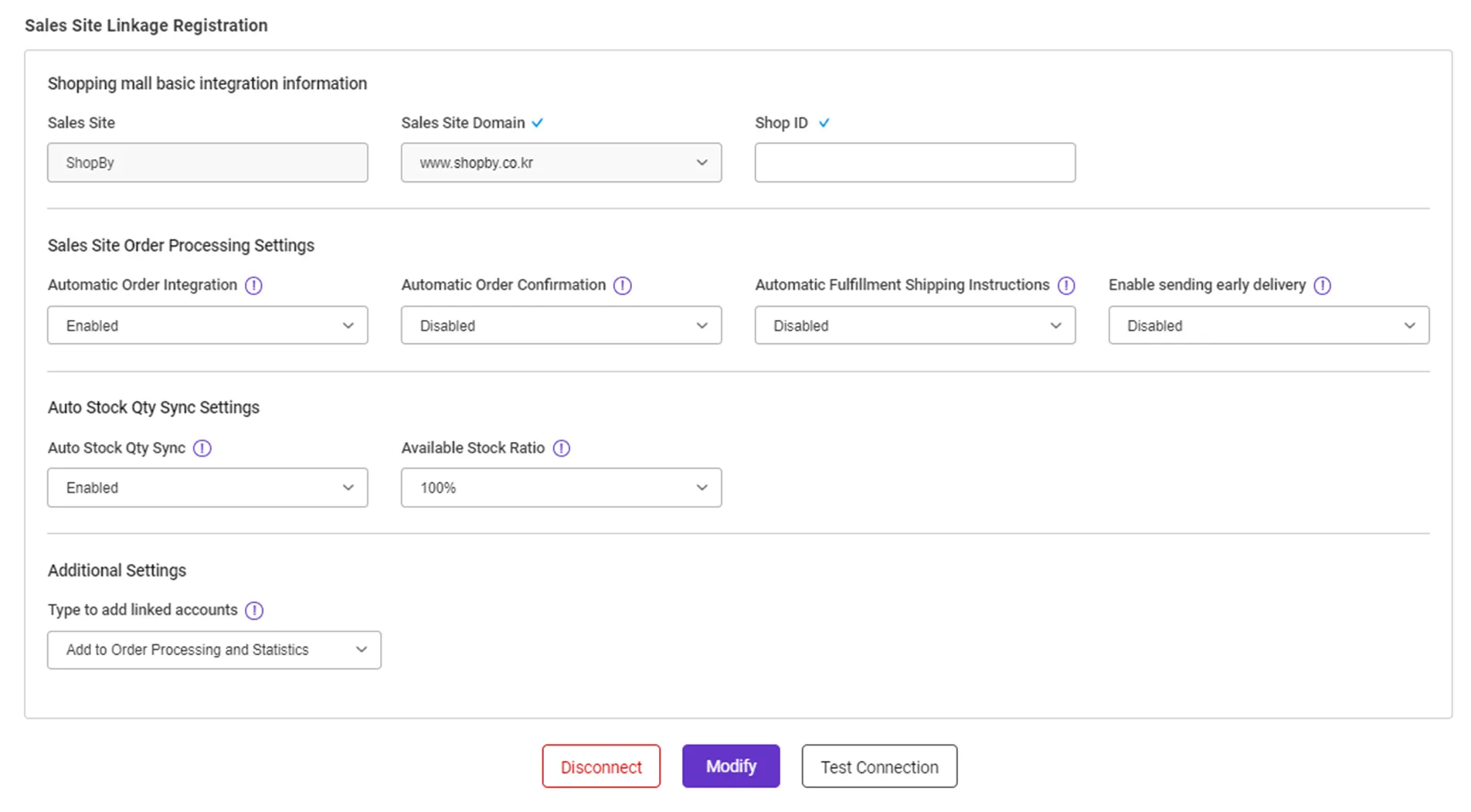Image resolution: width=1471 pixels, height=812 pixels.
Task: Click info icon beside Available Stock Ratio
Action: click(562, 448)
